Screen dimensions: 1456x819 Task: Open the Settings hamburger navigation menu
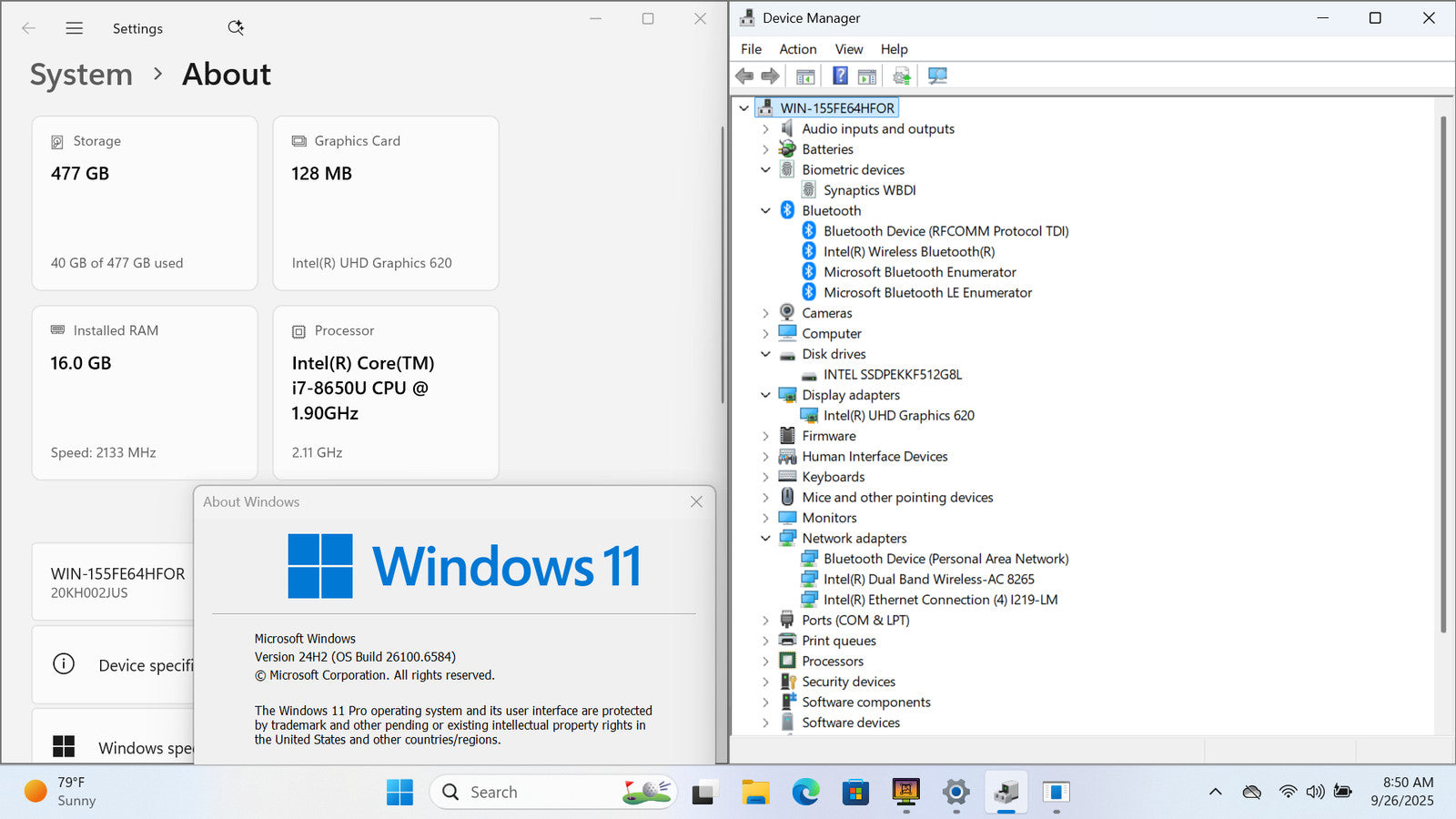click(x=75, y=28)
